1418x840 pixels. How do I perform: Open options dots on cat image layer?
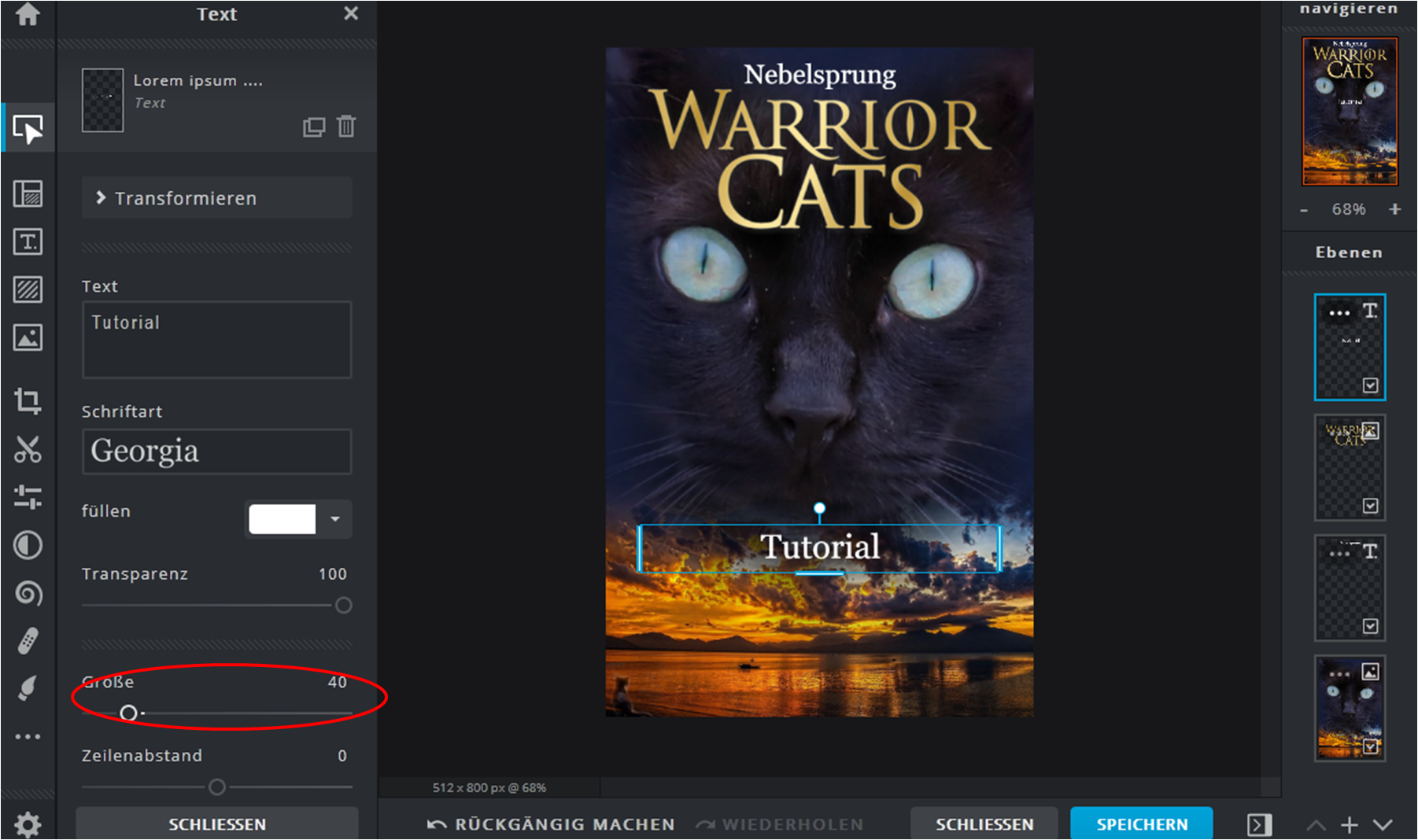[x=1339, y=674]
